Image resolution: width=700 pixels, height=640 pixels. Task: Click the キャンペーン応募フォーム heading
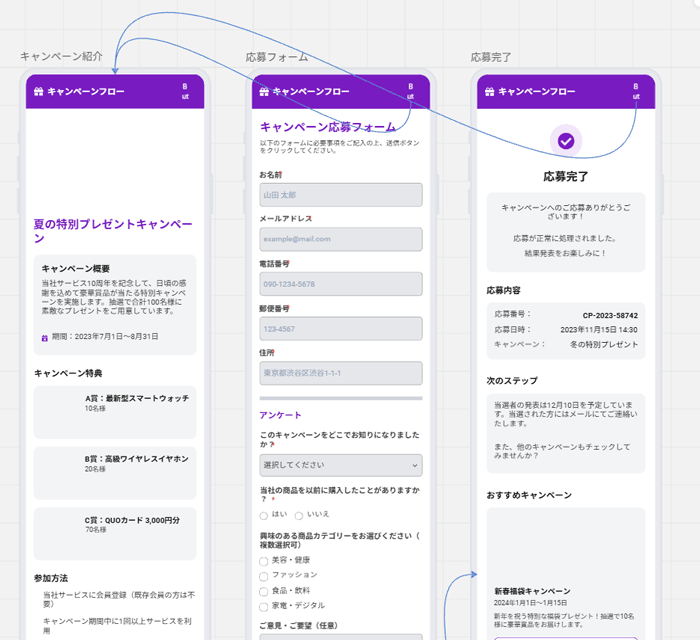coord(328,127)
